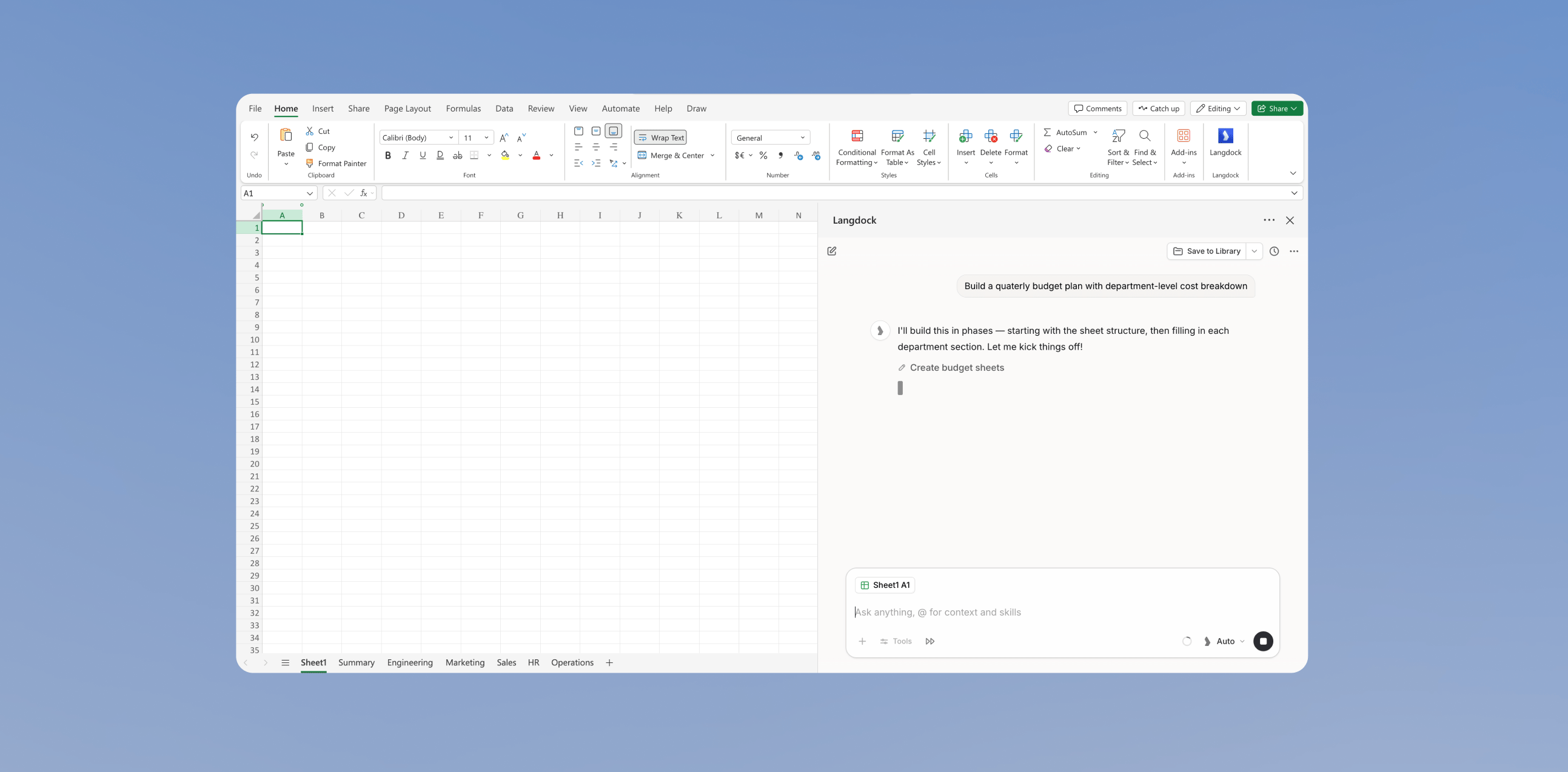Click the Cut scissors icon

(310, 131)
